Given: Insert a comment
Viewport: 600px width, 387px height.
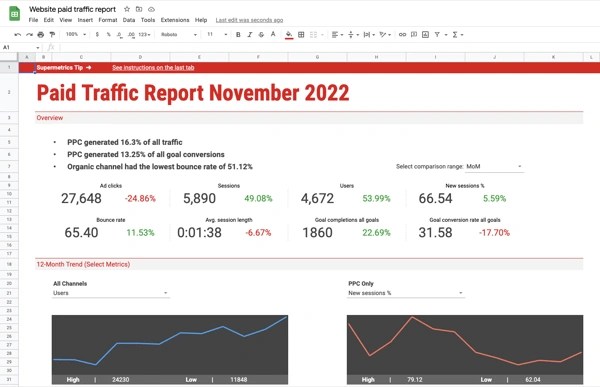Looking at the screenshot, I should (x=414, y=34).
